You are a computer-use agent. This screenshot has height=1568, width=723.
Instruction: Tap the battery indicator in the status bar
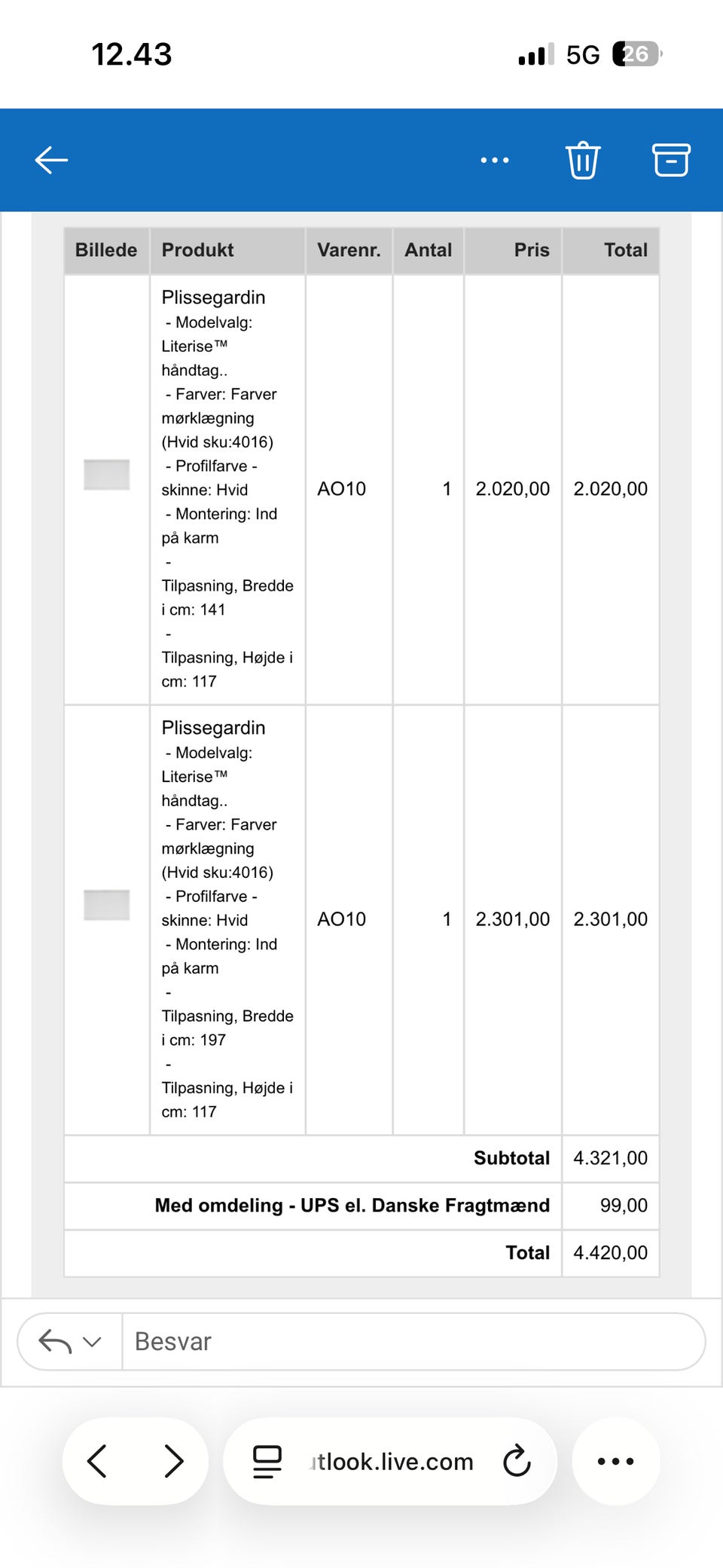(636, 54)
